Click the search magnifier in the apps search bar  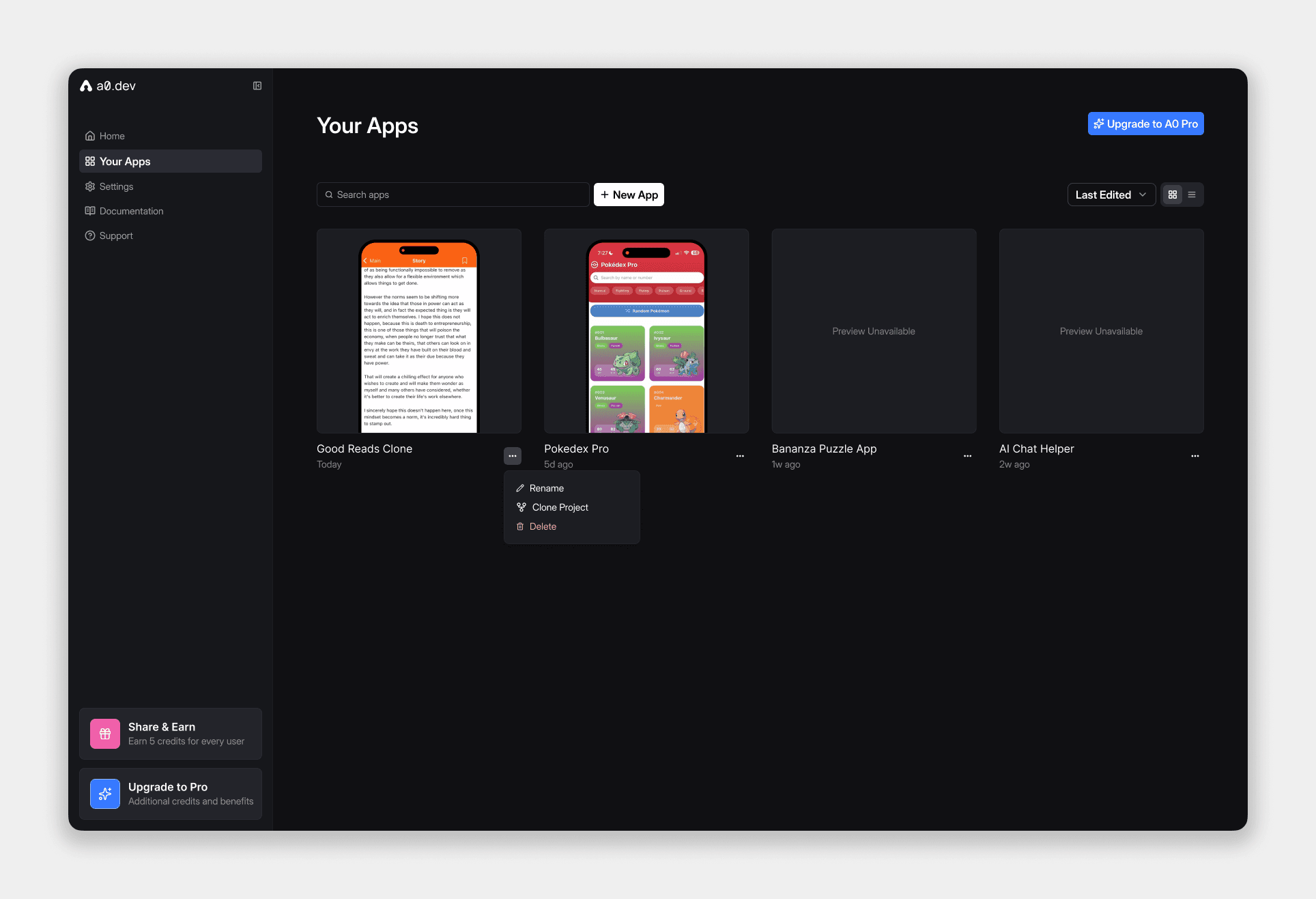pos(330,195)
